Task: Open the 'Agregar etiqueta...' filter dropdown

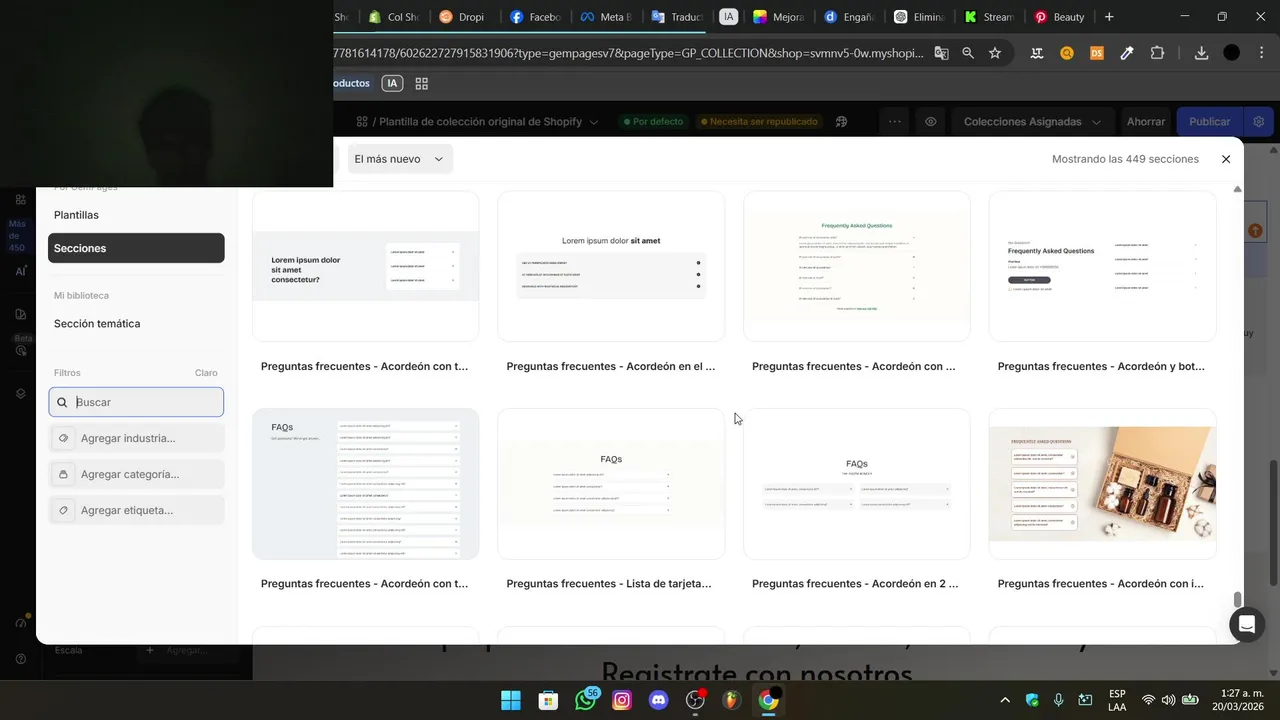Action: tap(136, 510)
